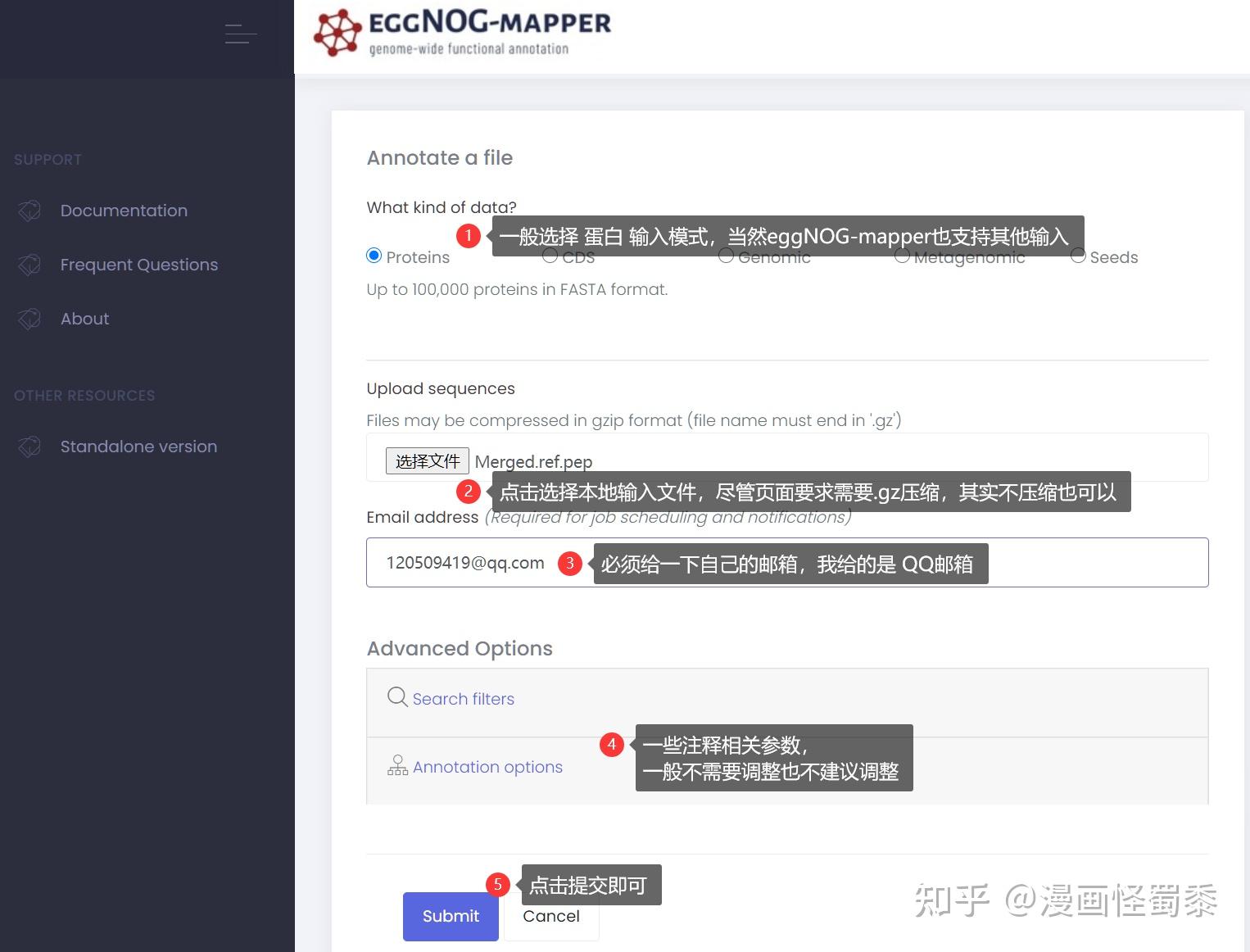This screenshot has height=952, width=1250.
Task: Click the Standalone version diamond icon
Action: click(29, 447)
